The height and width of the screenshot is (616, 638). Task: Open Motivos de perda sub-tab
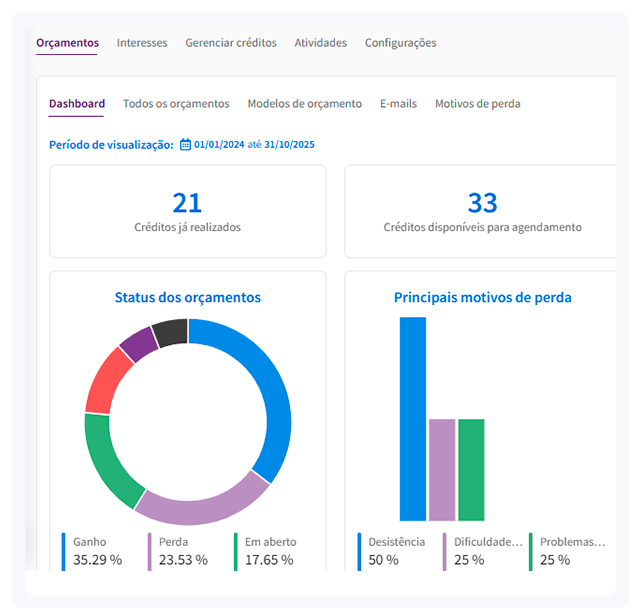(477, 104)
